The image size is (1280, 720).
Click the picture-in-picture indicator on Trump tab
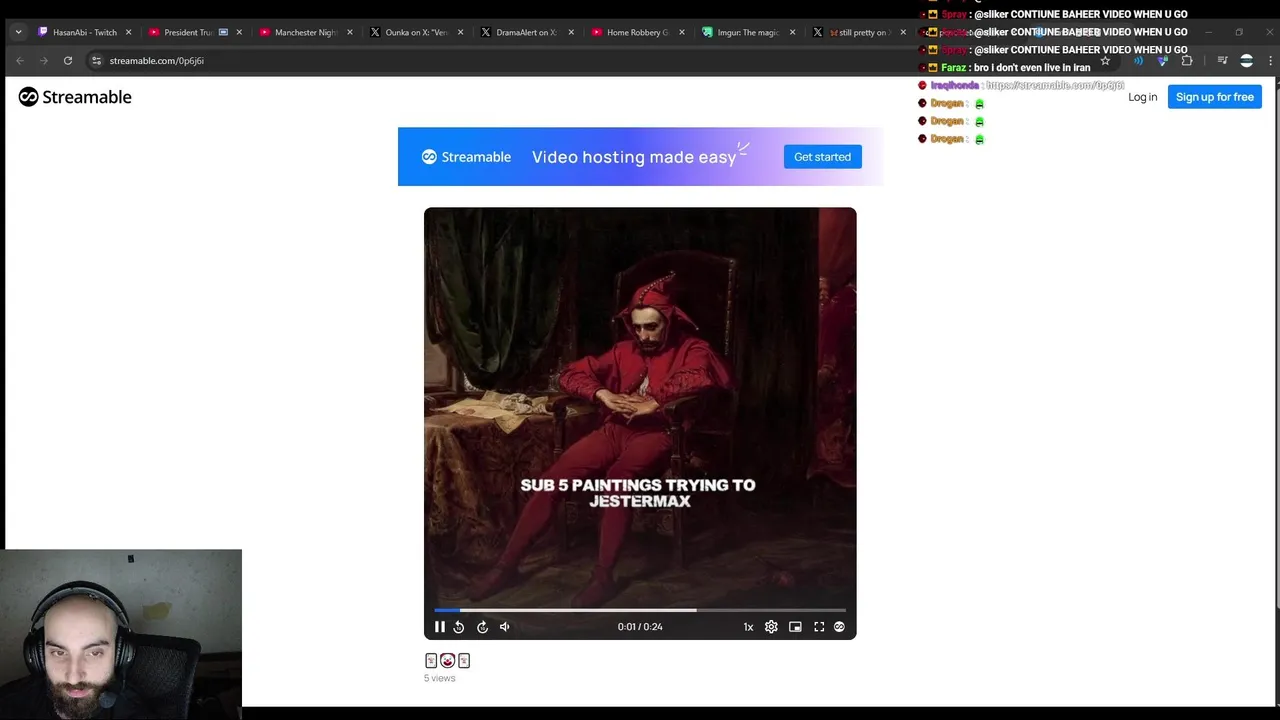(x=223, y=32)
